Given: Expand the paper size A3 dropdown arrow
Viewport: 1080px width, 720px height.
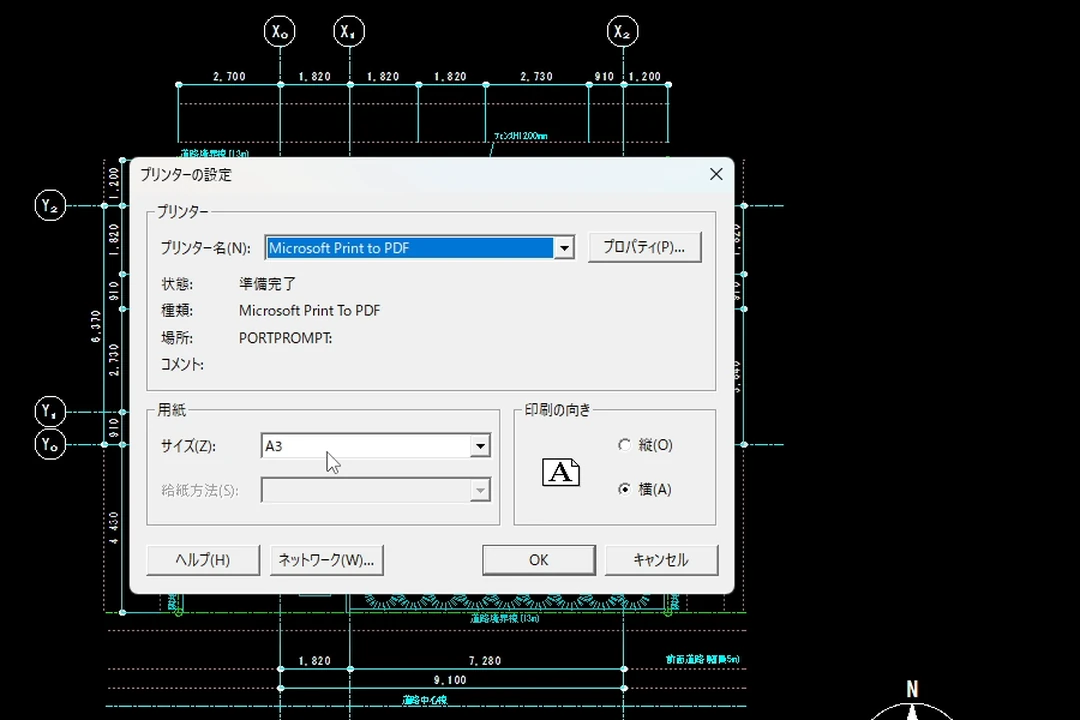Looking at the screenshot, I should tap(480, 446).
